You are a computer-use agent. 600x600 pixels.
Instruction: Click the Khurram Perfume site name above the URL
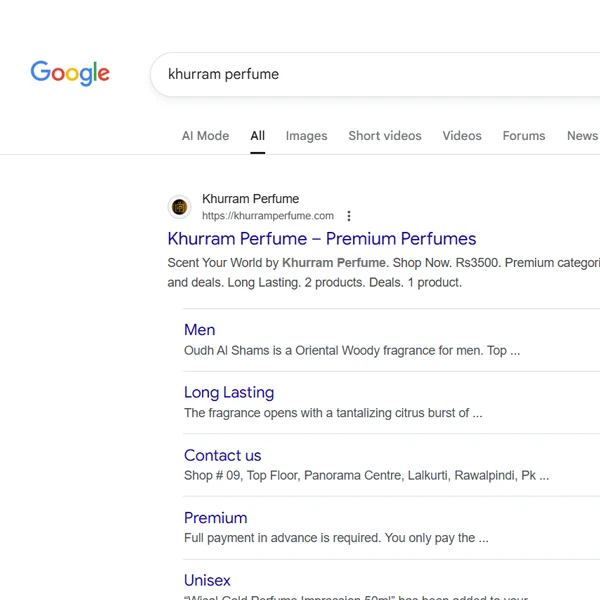point(250,199)
